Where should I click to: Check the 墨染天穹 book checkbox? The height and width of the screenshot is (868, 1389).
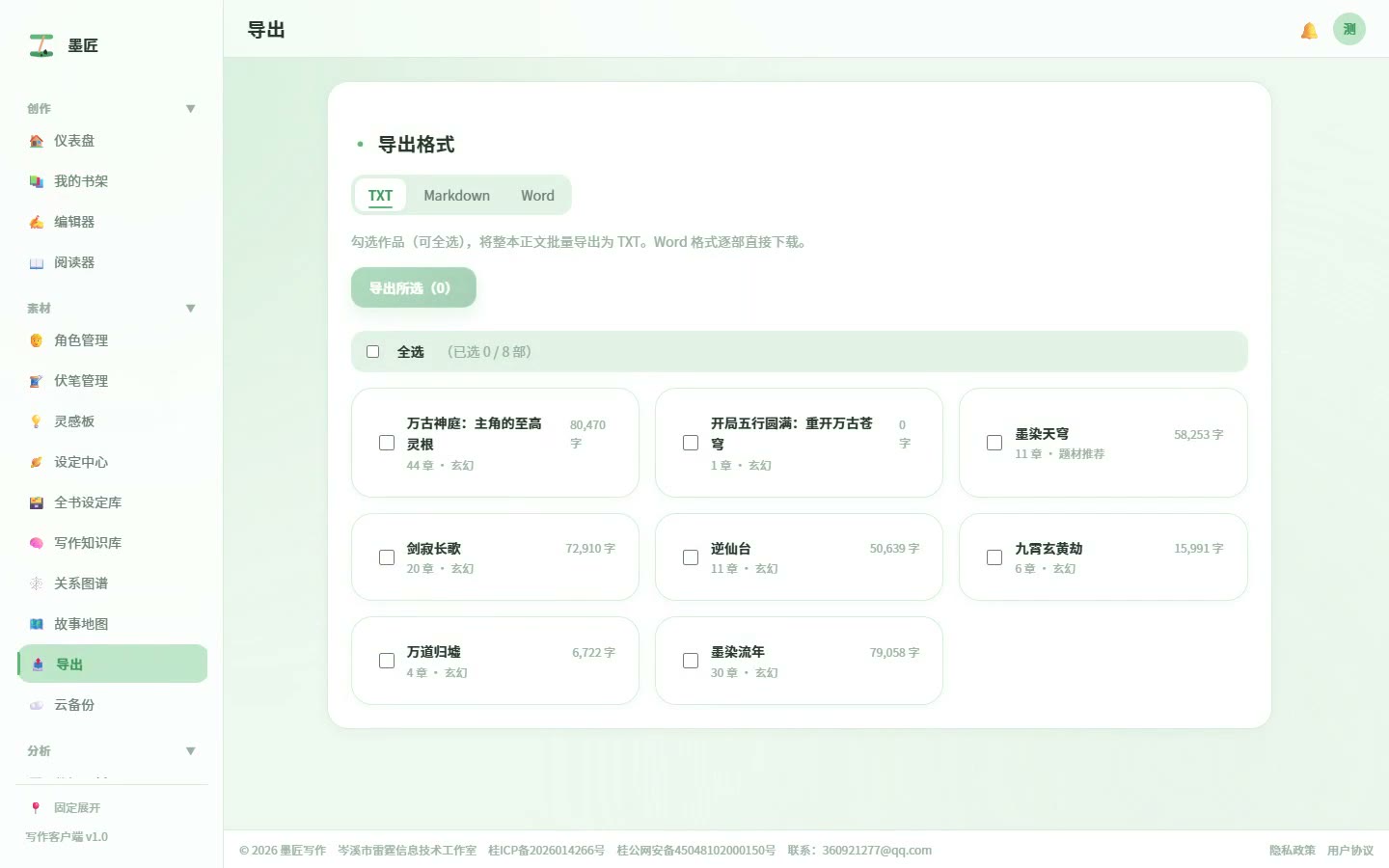click(994, 443)
